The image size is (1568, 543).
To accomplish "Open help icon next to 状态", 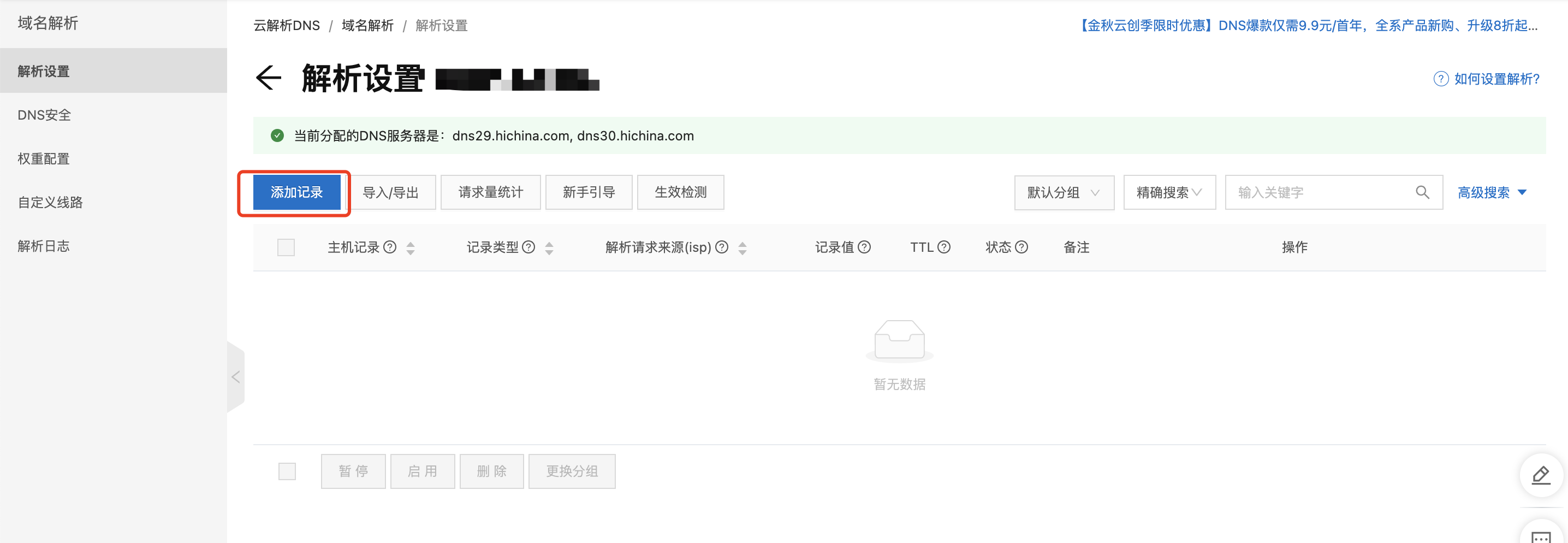I will [1021, 247].
